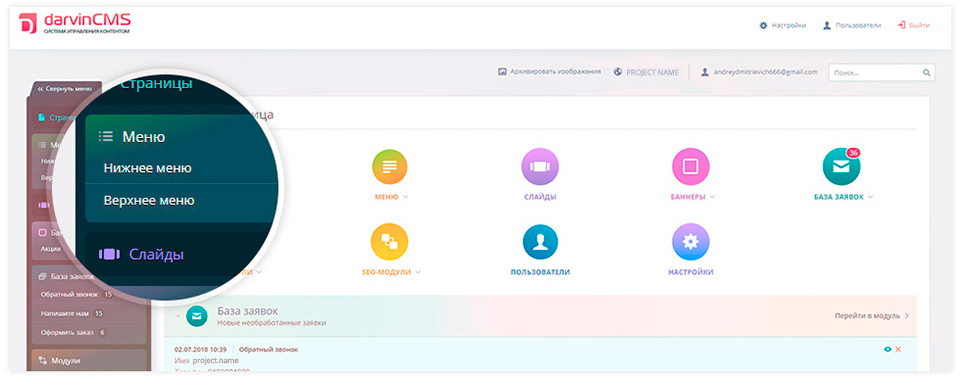Open Пользователи link in top bar
The image size is (960, 380).
(x=852, y=26)
